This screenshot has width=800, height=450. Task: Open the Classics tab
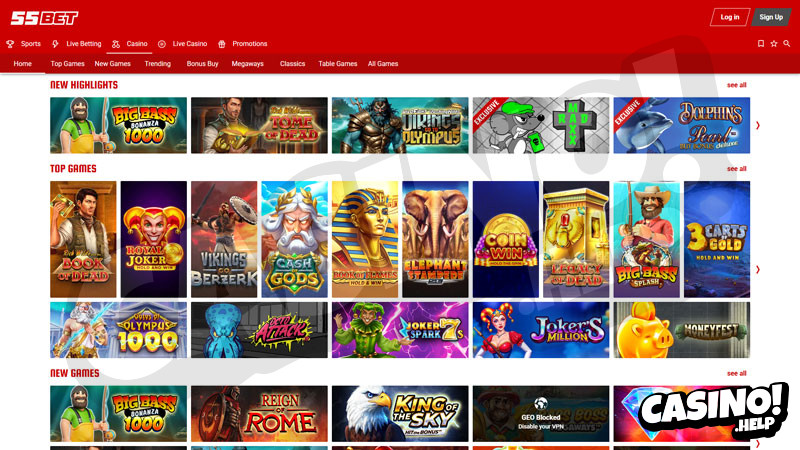pyautogui.click(x=292, y=64)
